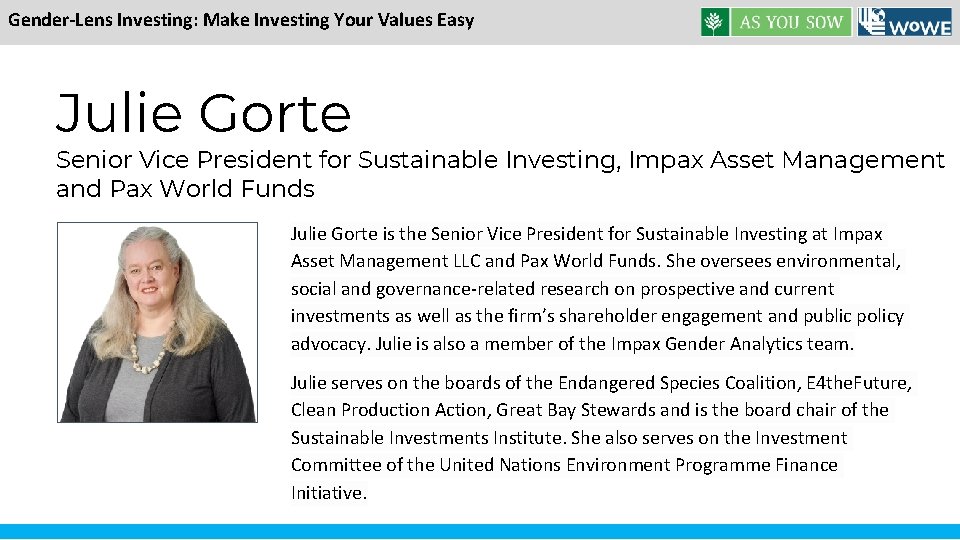The width and height of the screenshot is (960, 540).
Task: Click the blue bar at slide bottom
Action: [x=480, y=531]
